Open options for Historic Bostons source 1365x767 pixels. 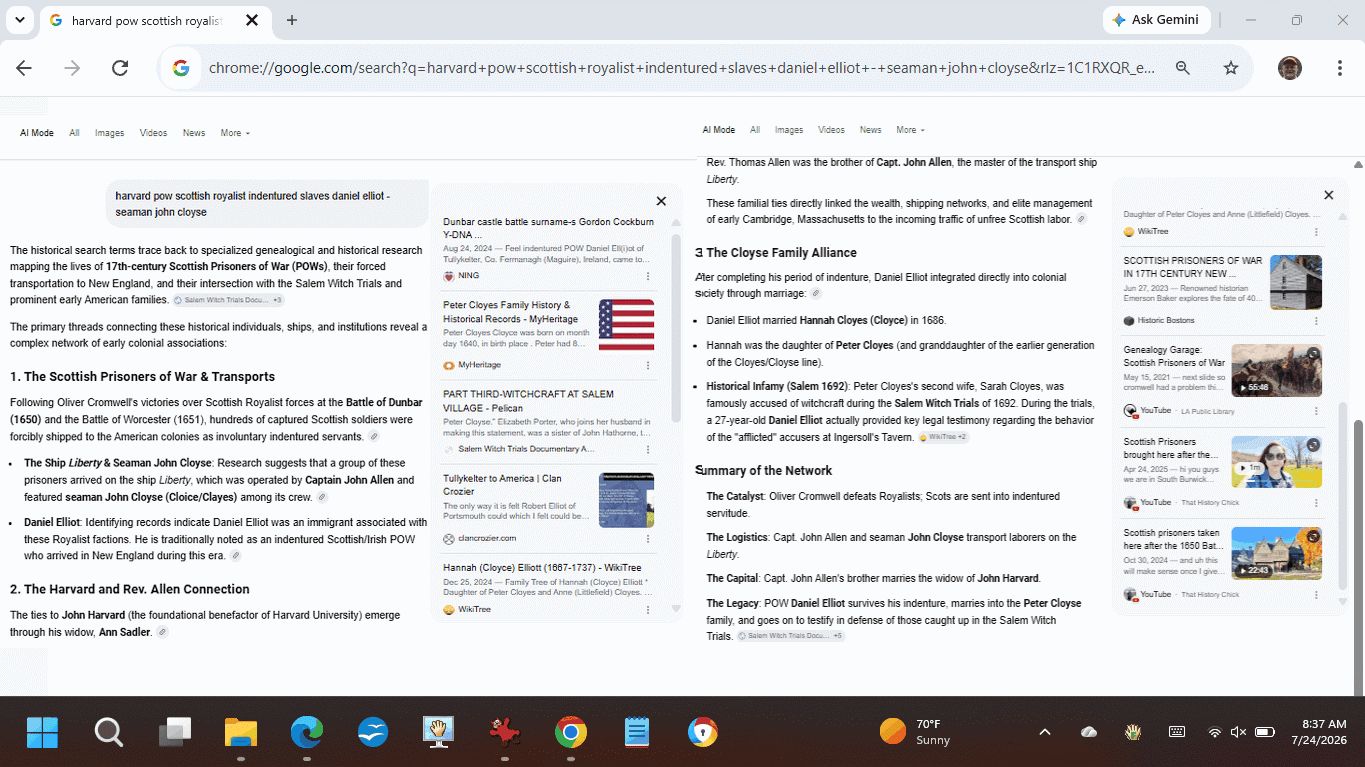(1316, 321)
